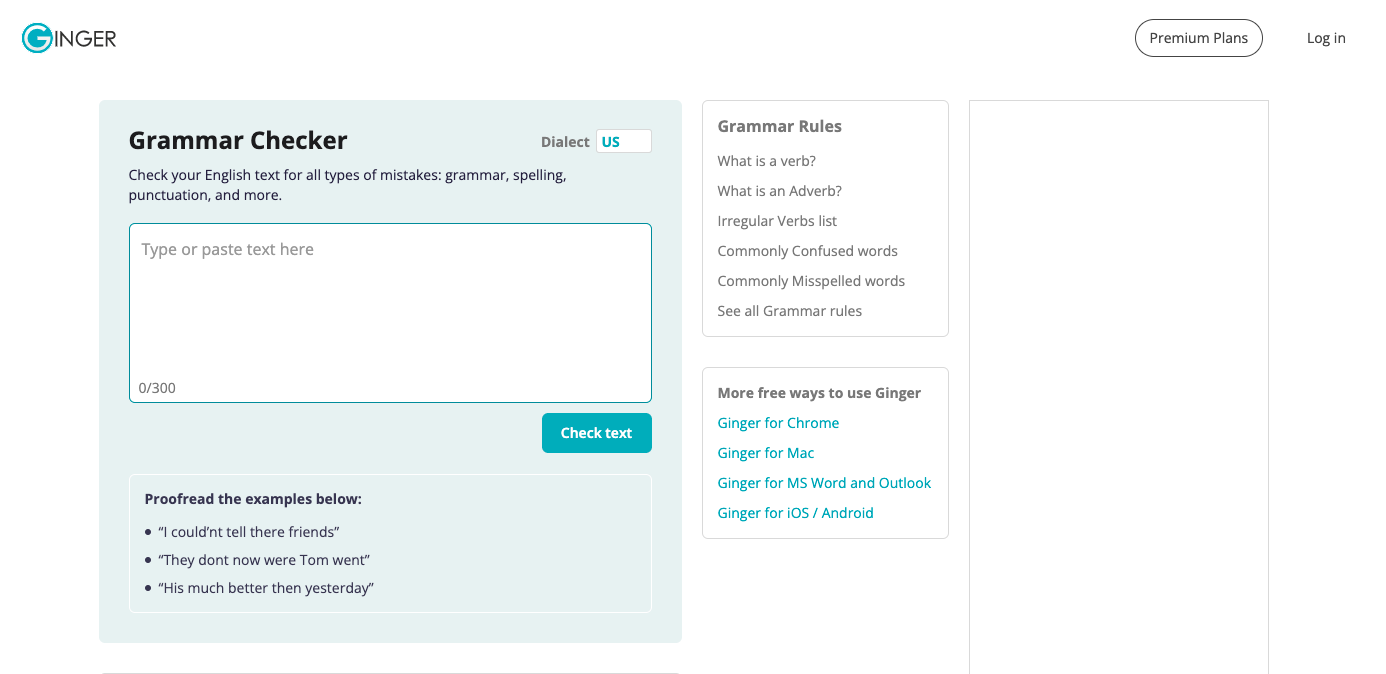The image size is (1386, 674).
Task: Open 'What is a verb?' article
Action: point(766,160)
